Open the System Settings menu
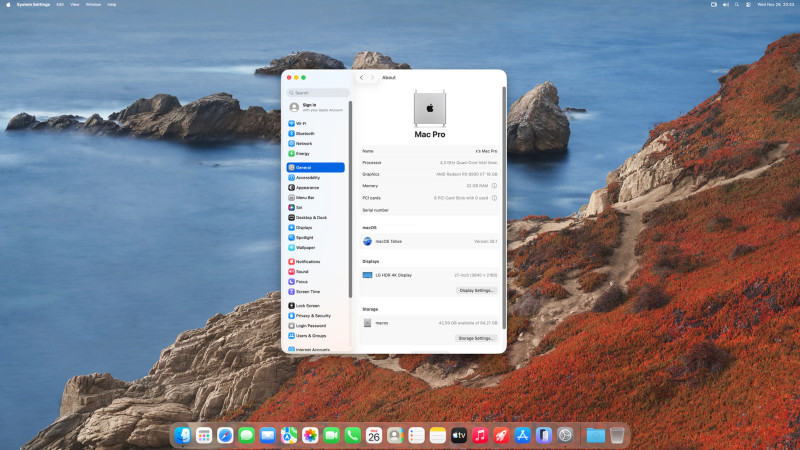Image resolution: width=800 pixels, height=450 pixels. pos(33,5)
